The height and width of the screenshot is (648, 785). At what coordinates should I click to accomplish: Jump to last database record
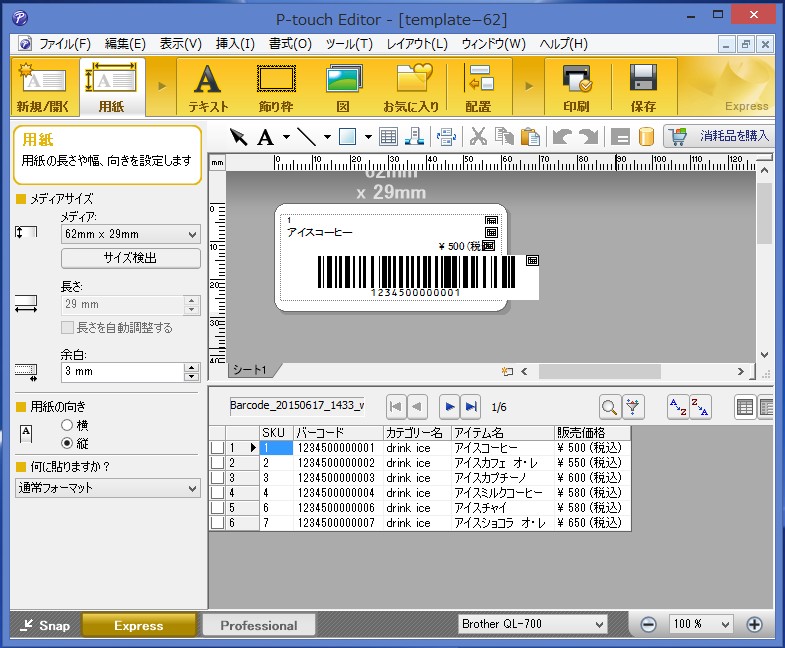471,407
